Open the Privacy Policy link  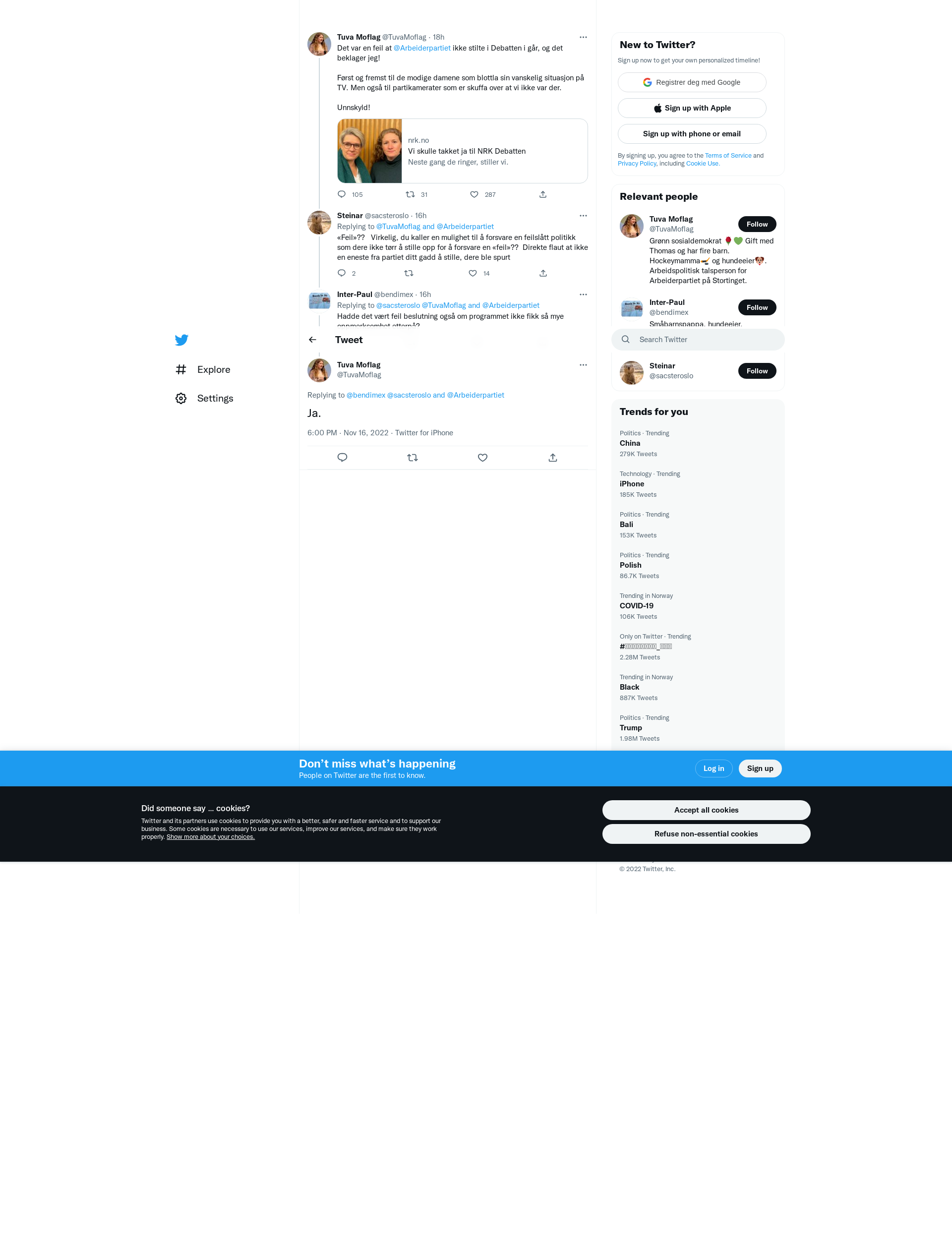point(637,164)
